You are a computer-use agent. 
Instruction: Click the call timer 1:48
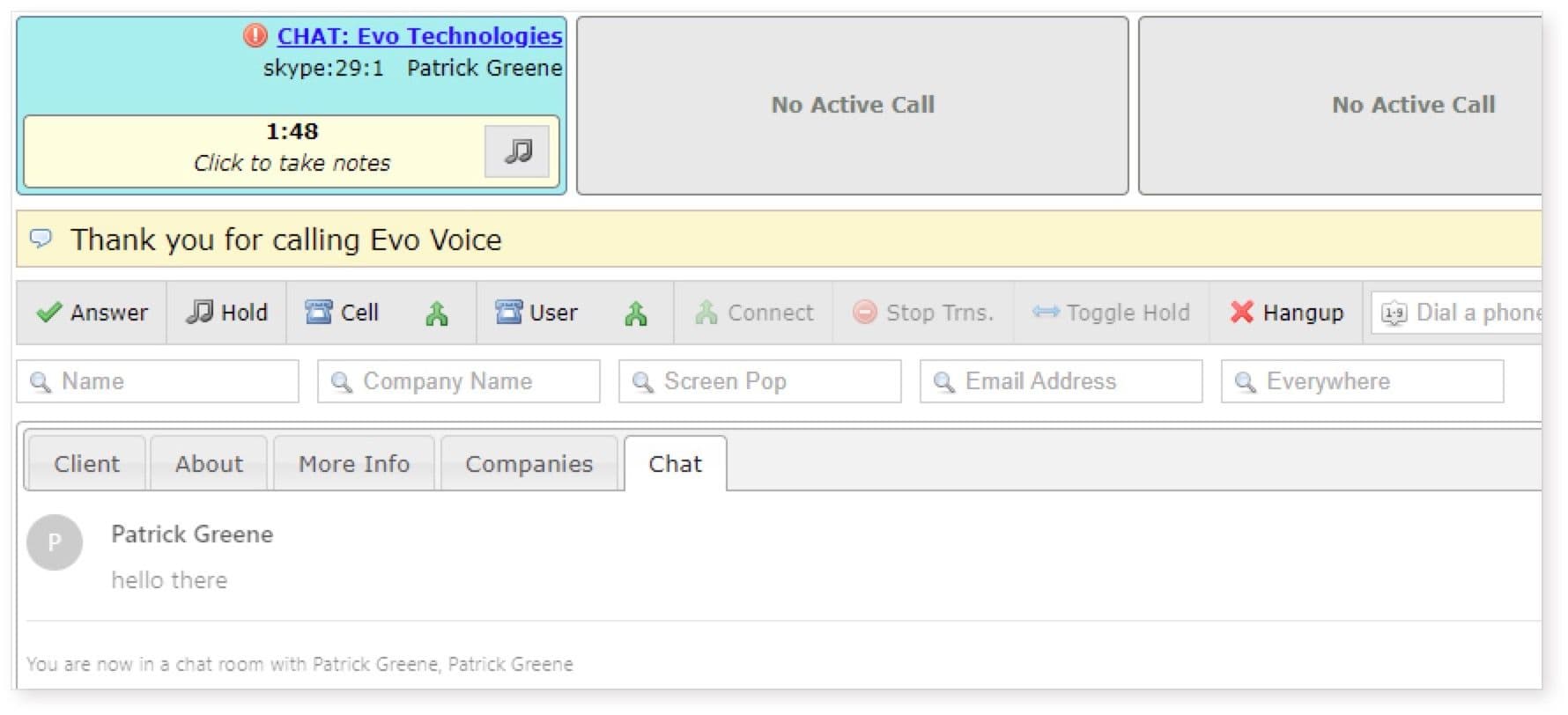292,131
